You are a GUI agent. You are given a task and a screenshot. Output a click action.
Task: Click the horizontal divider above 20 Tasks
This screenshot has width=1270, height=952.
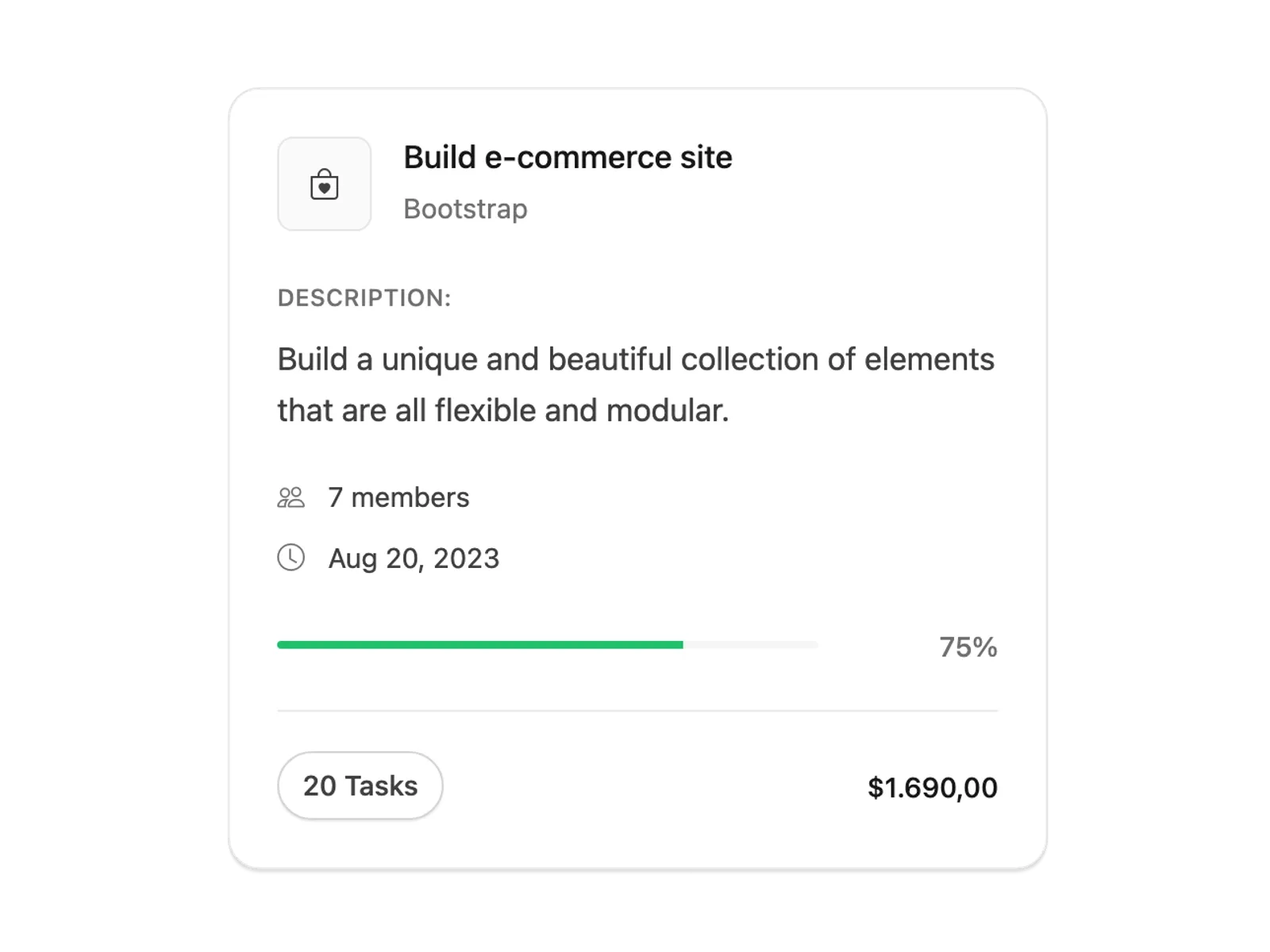click(637, 711)
